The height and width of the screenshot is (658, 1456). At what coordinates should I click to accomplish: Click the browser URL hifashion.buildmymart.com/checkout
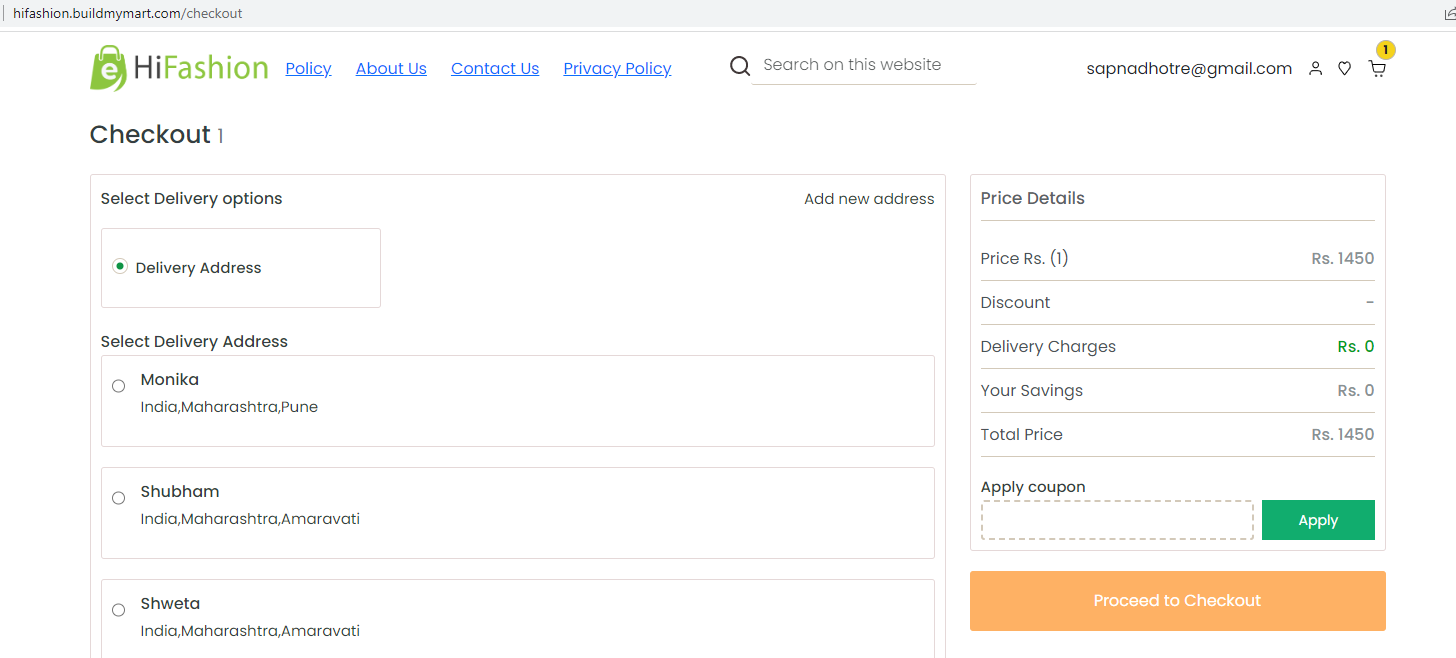click(127, 14)
